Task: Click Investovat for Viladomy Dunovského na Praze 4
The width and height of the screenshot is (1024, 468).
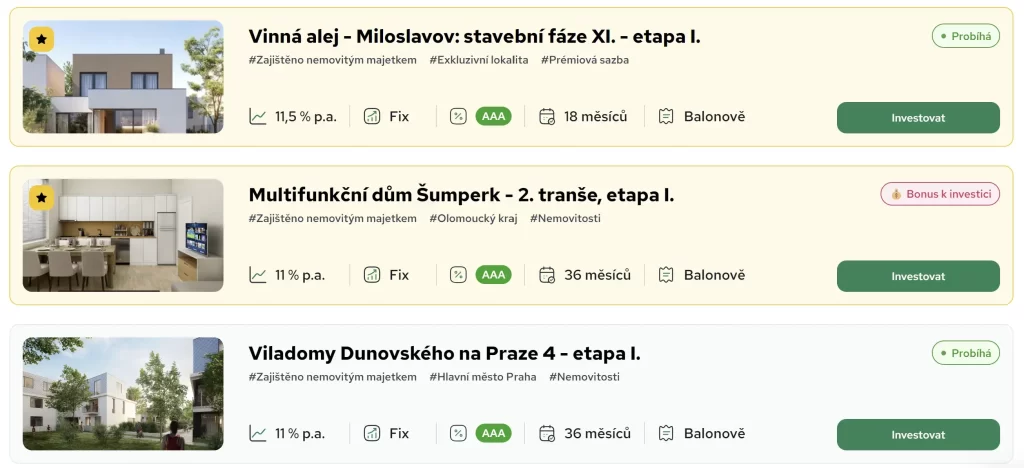Action: tap(918, 435)
